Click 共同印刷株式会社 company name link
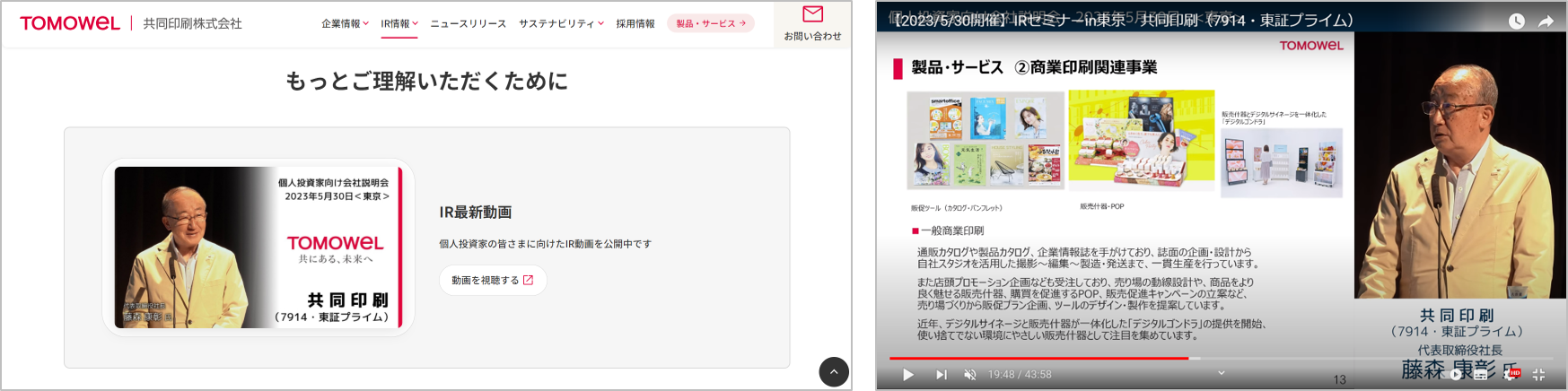The width and height of the screenshot is (1568, 391). tap(193, 23)
